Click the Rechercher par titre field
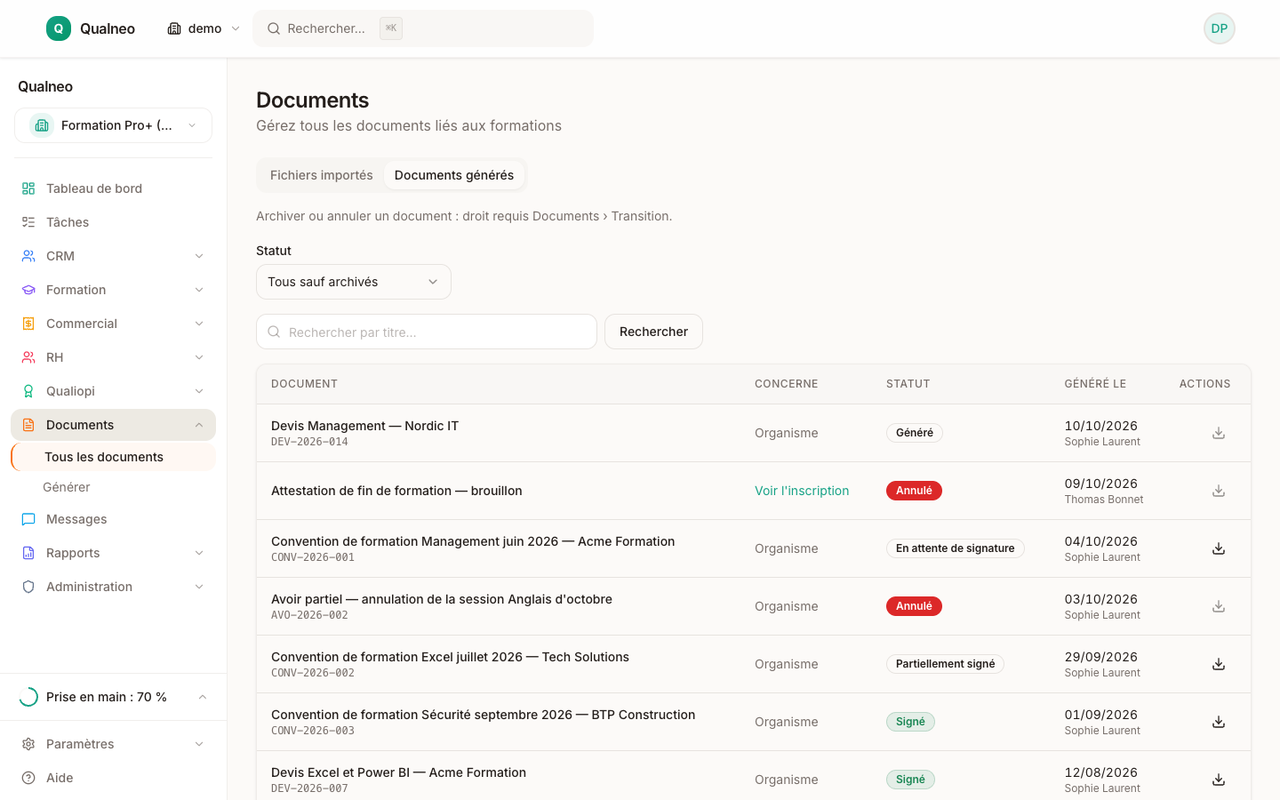This screenshot has height=800, width=1280. coord(427,332)
